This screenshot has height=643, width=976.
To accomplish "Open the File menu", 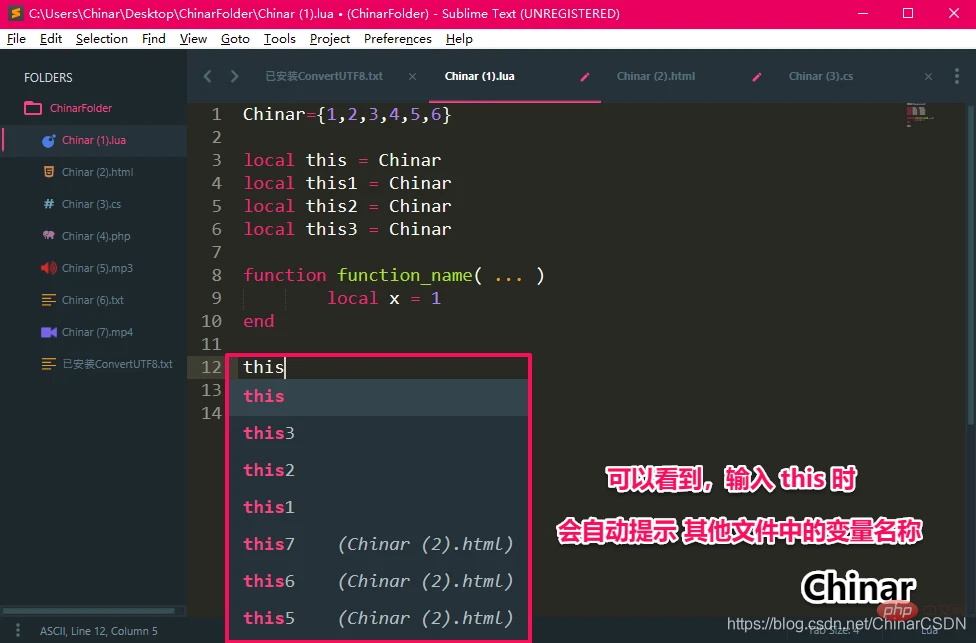I will pos(16,39).
